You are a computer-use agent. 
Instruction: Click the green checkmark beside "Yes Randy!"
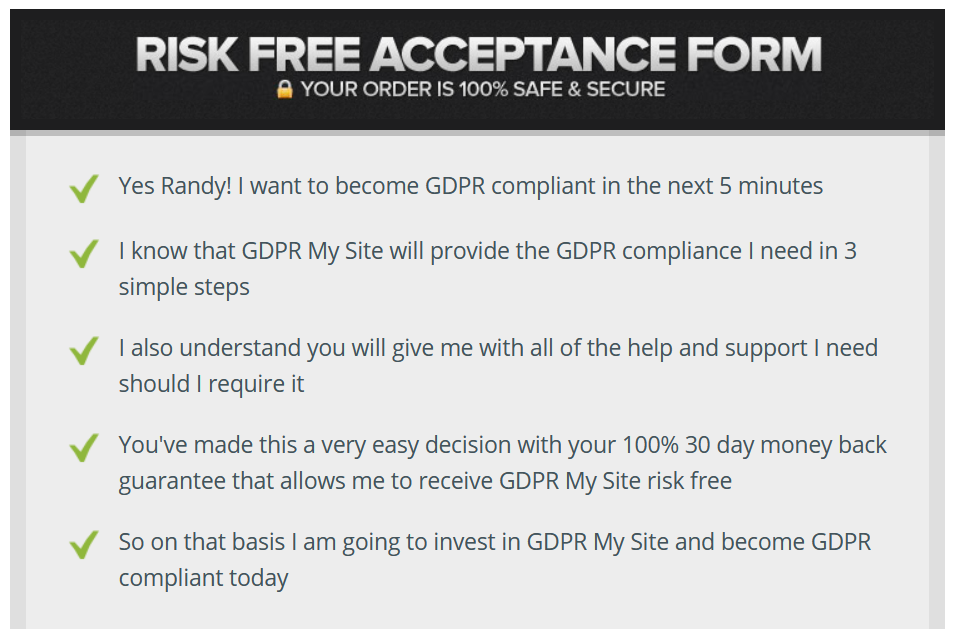(x=84, y=188)
